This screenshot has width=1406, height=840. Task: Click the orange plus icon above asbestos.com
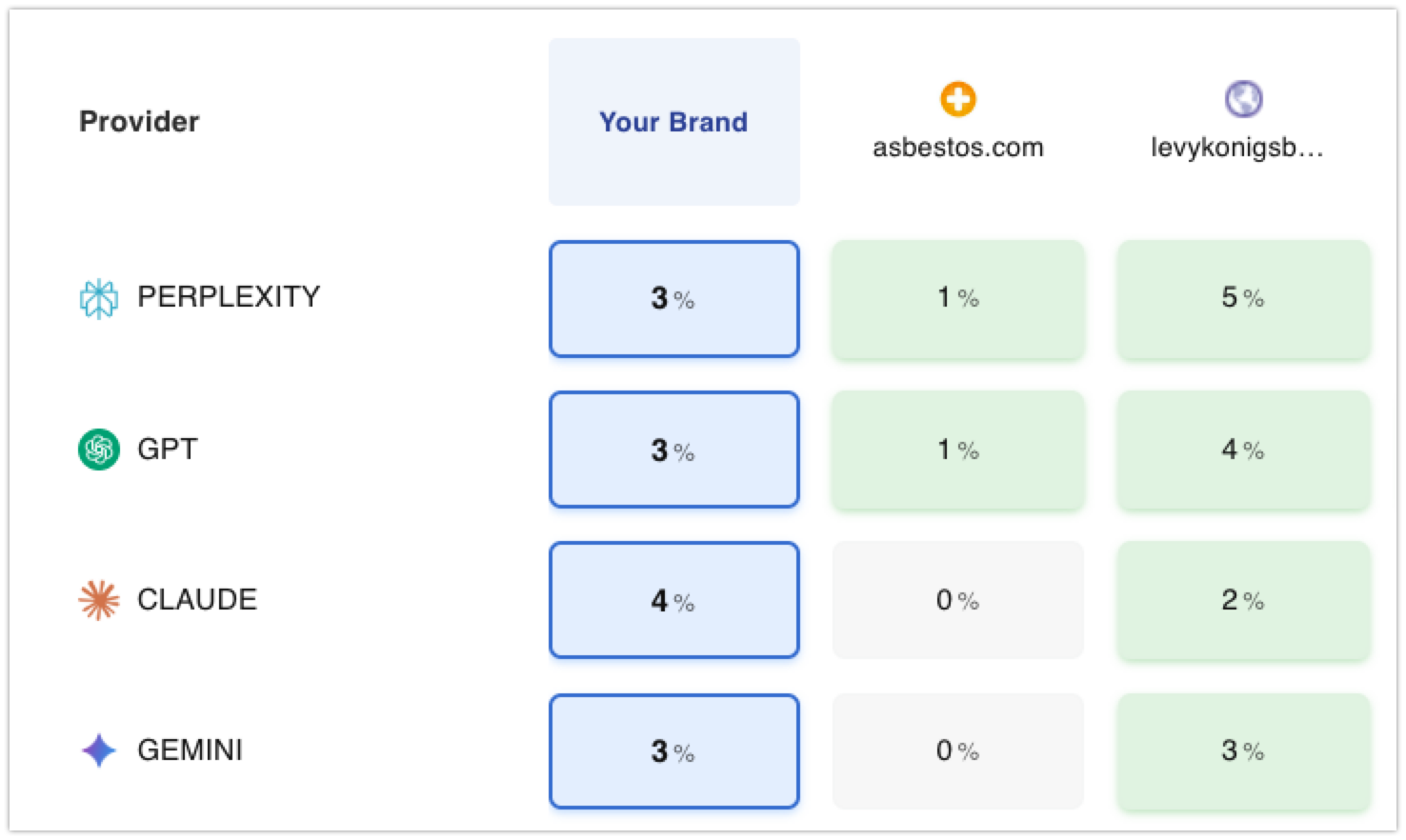(x=958, y=96)
